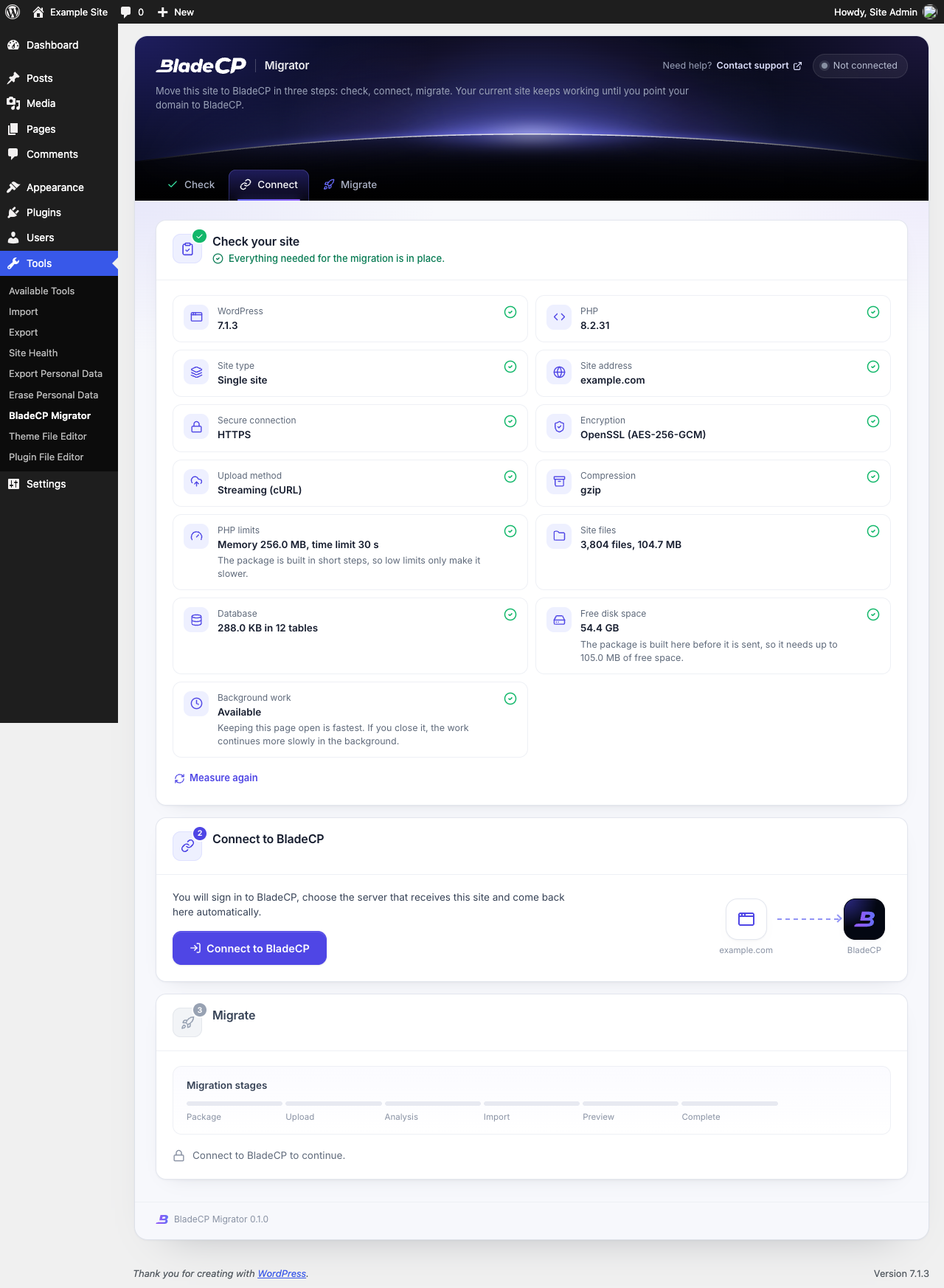Open the comments bubble in admin bar

click(x=132, y=12)
